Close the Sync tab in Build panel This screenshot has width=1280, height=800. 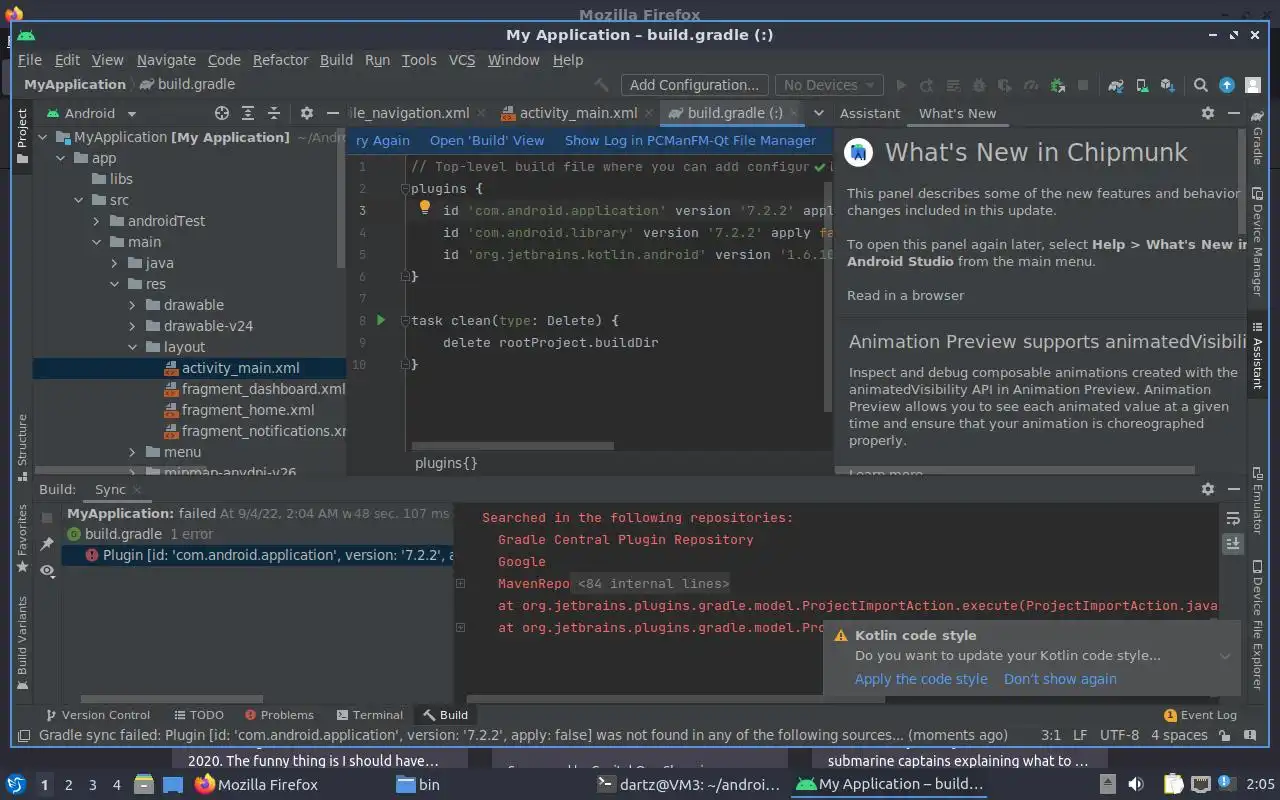137,490
